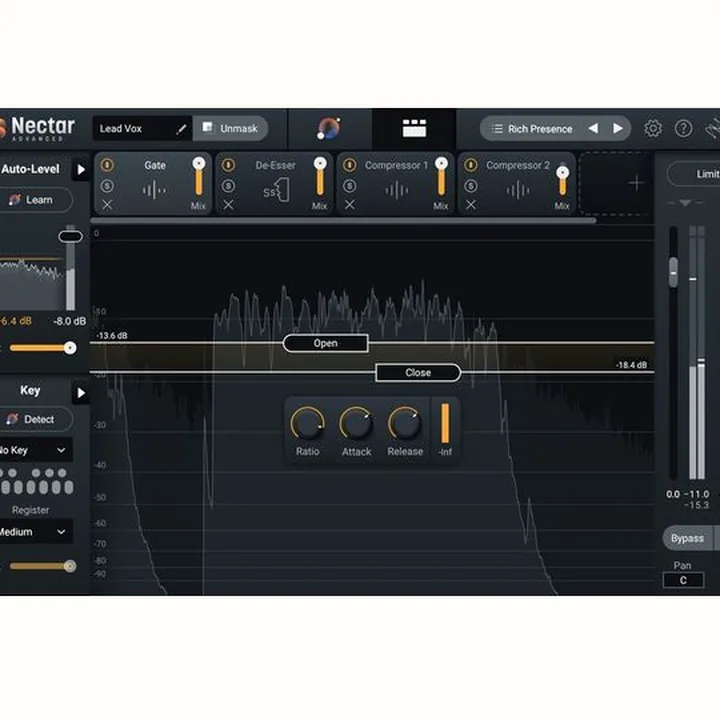720x720 pixels.
Task: Expand the Auto-Level panel arrow
Action: coord(81,169)
